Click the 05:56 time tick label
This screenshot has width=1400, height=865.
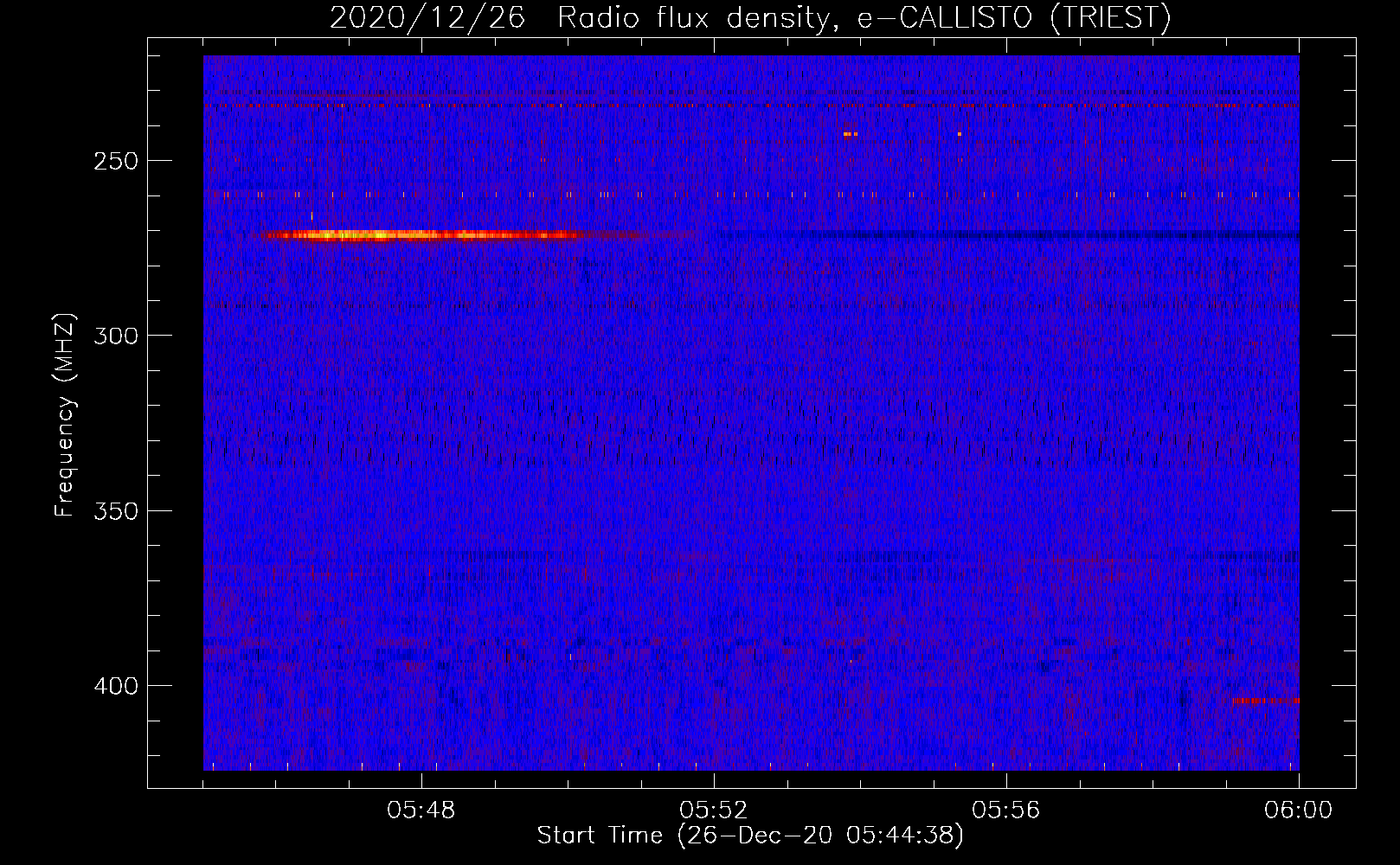point(1006,811)
